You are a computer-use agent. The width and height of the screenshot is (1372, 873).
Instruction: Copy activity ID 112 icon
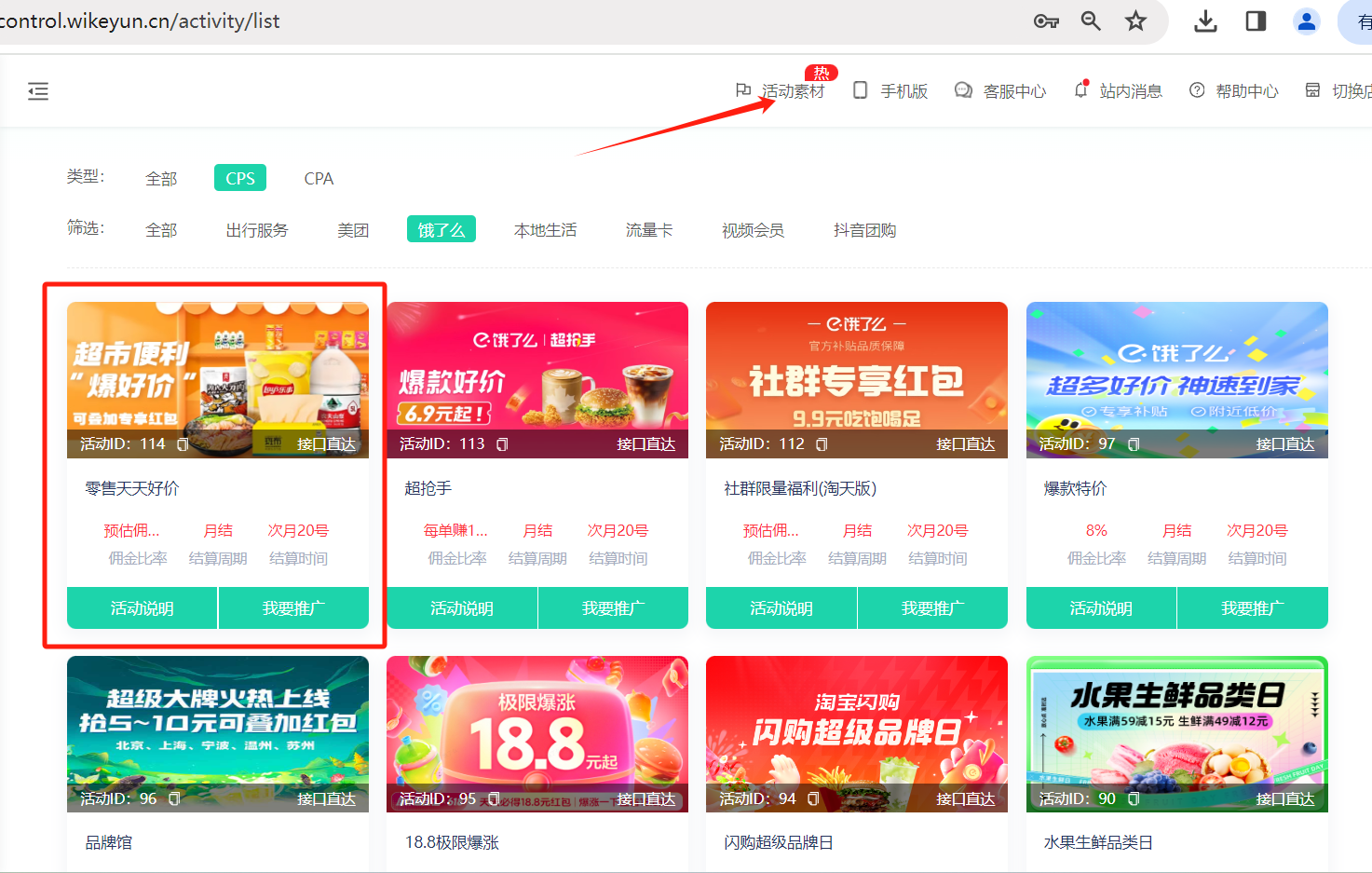pyautogui.click(x=822, y=444)
